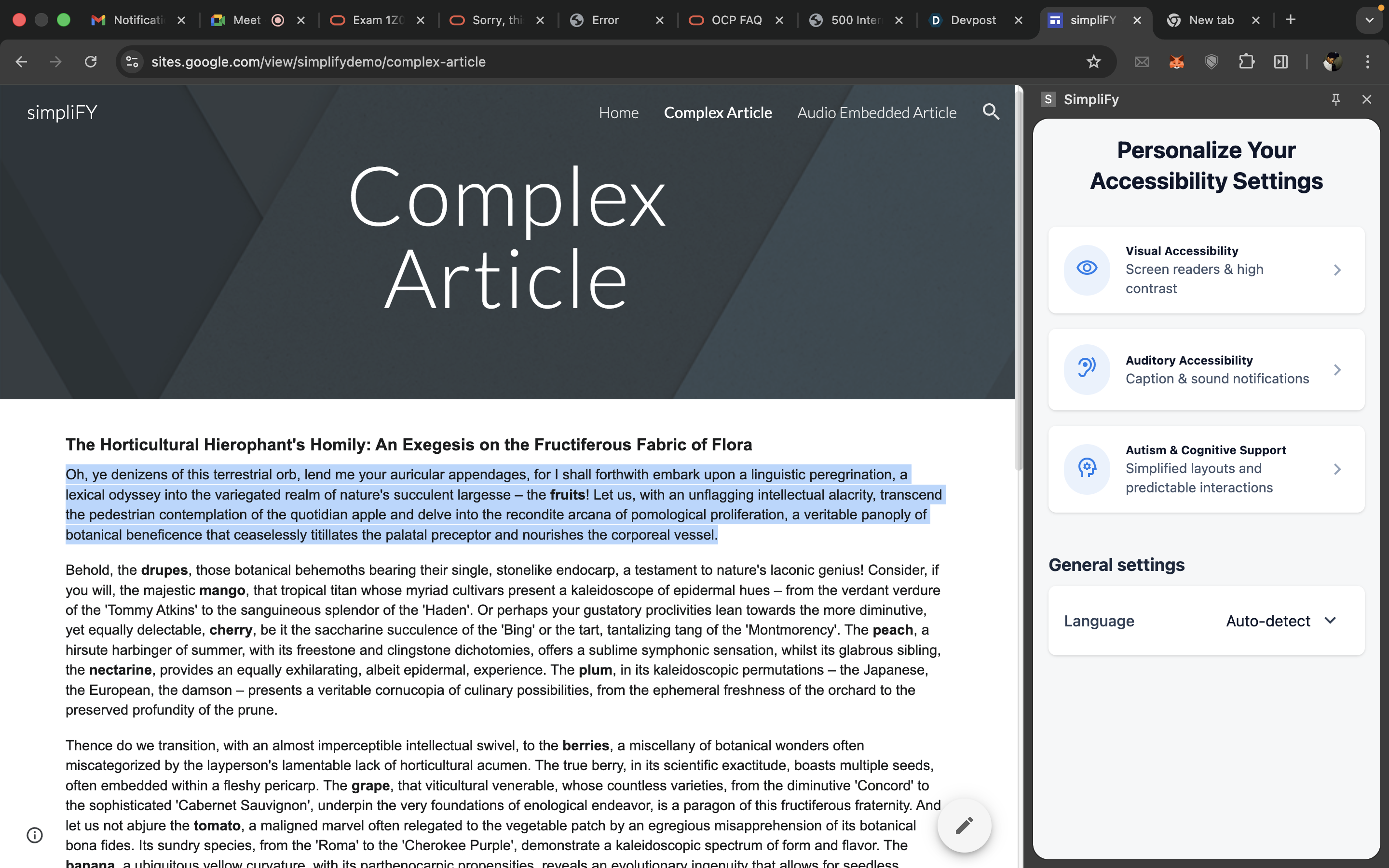
Task: Bookmark this page with the star icon
Action: click(1093, 62)
